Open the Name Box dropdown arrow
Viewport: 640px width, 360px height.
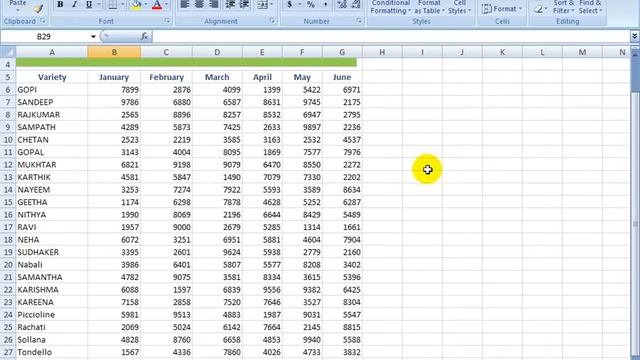[93, 37]
